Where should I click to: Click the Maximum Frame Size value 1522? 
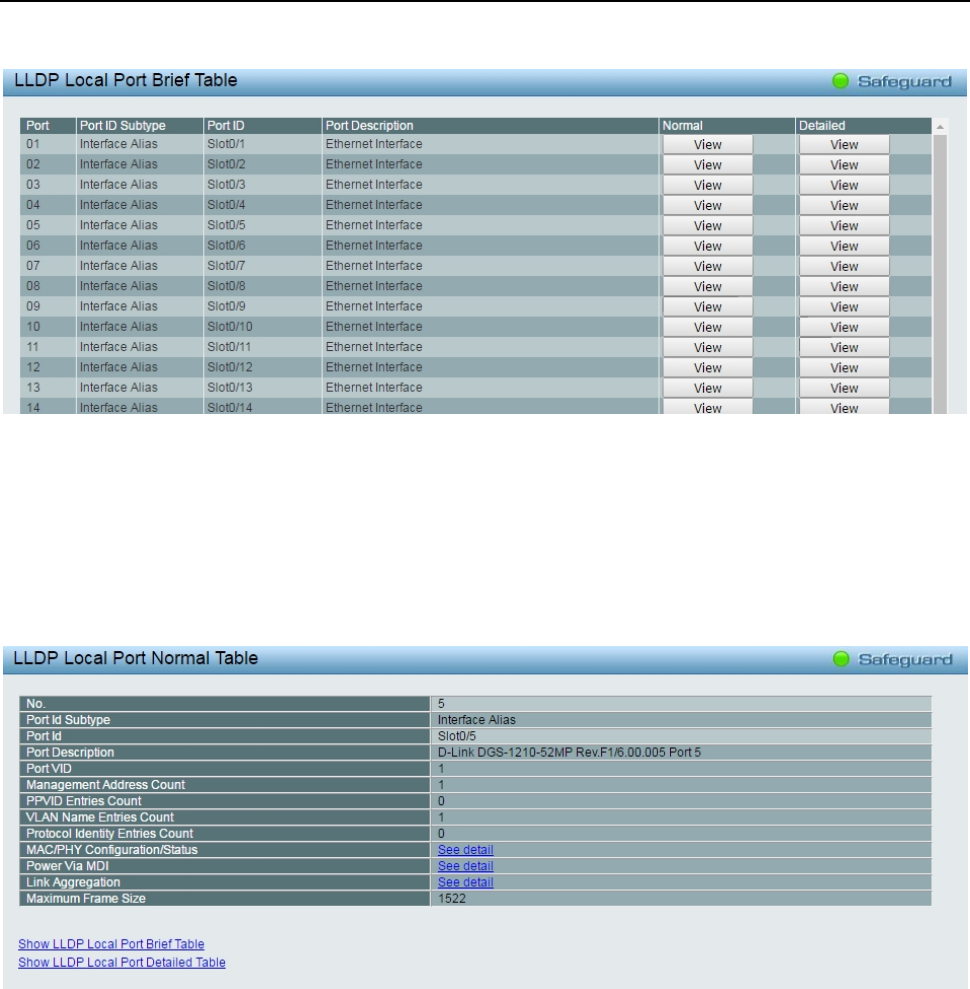[x=452, y=898]
